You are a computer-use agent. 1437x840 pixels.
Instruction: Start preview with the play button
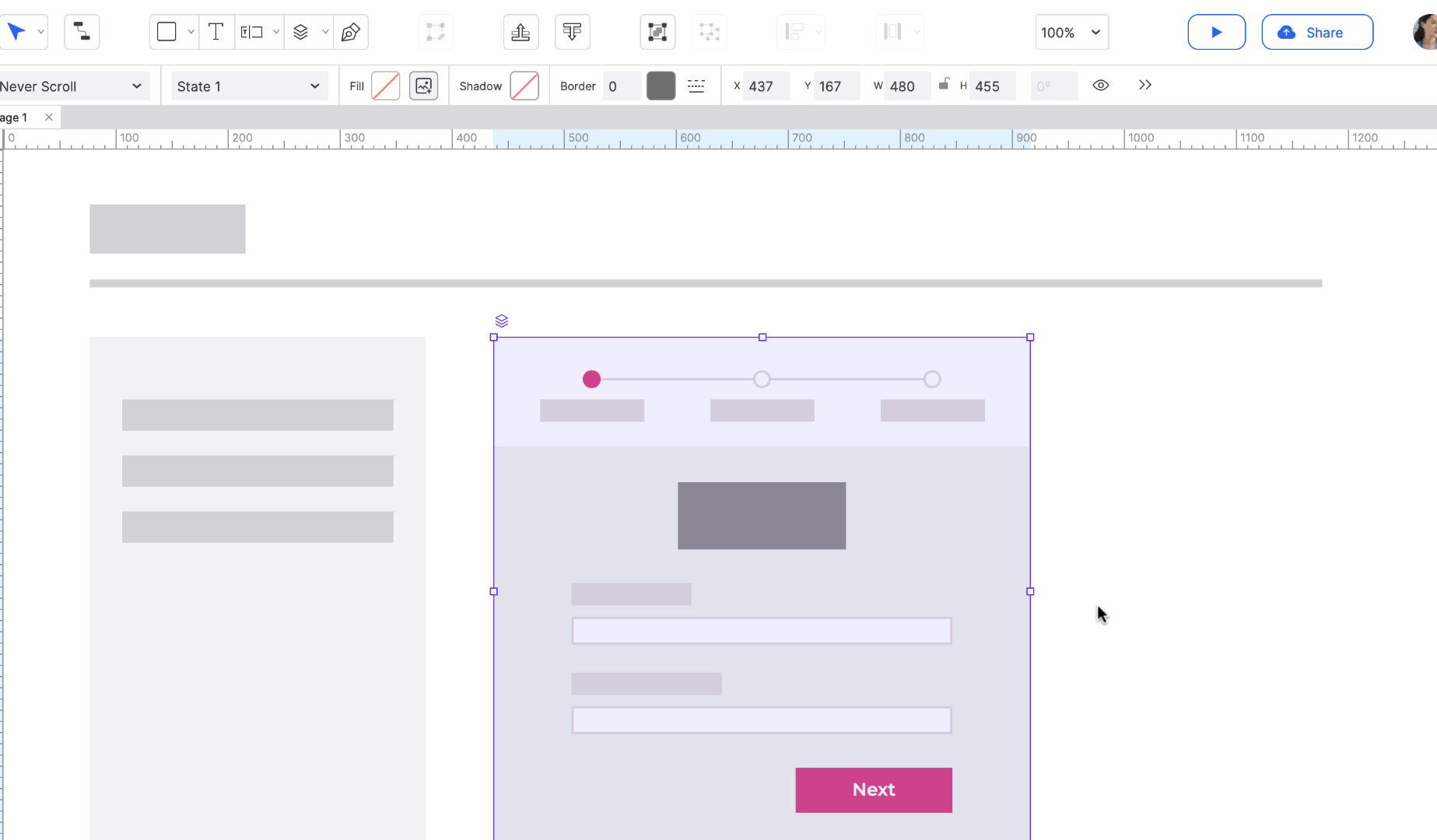coord(1216,33)
